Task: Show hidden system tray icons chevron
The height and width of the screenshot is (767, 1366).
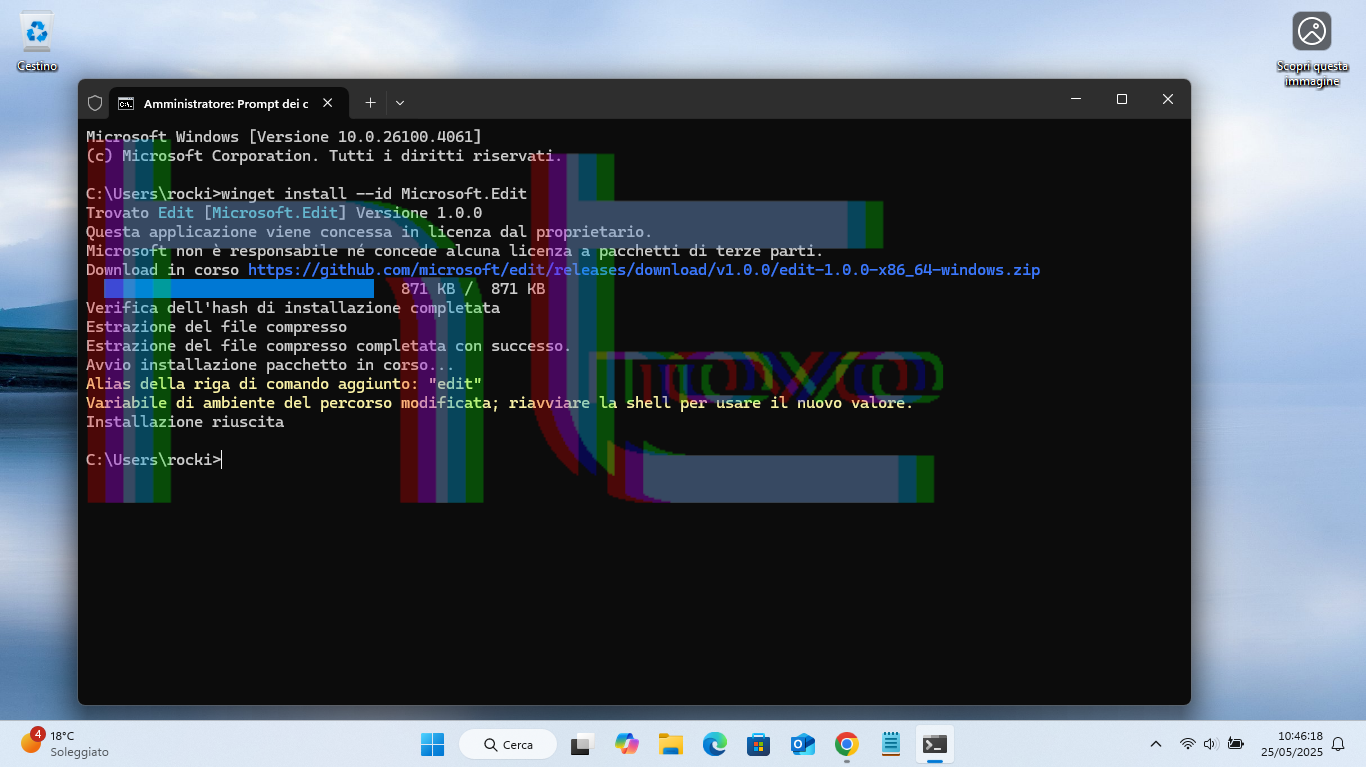Action: pyautogui.click(x=1156, y=744)
